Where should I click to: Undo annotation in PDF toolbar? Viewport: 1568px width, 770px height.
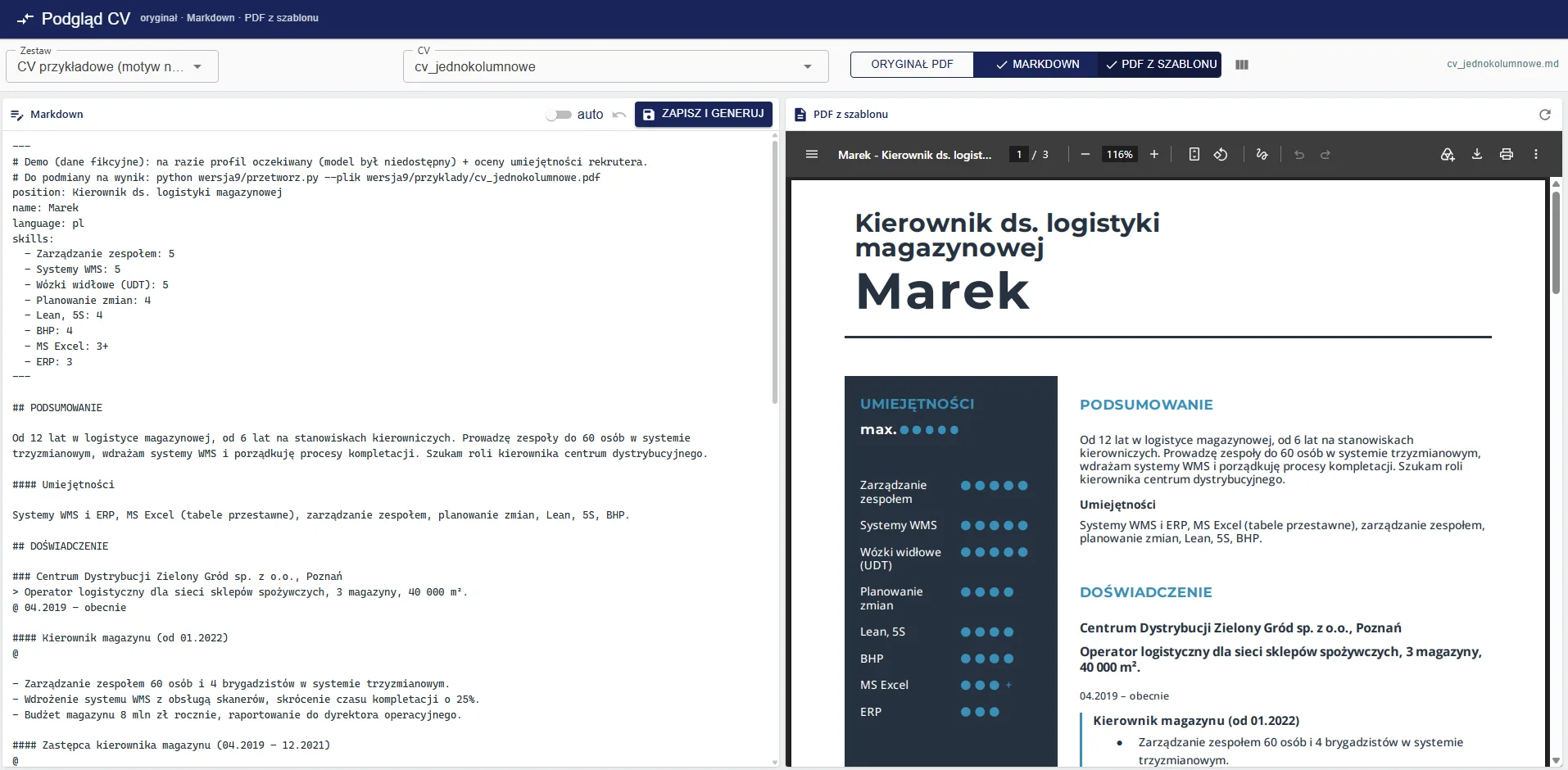pyautogui.click(x=1299, y=154)
